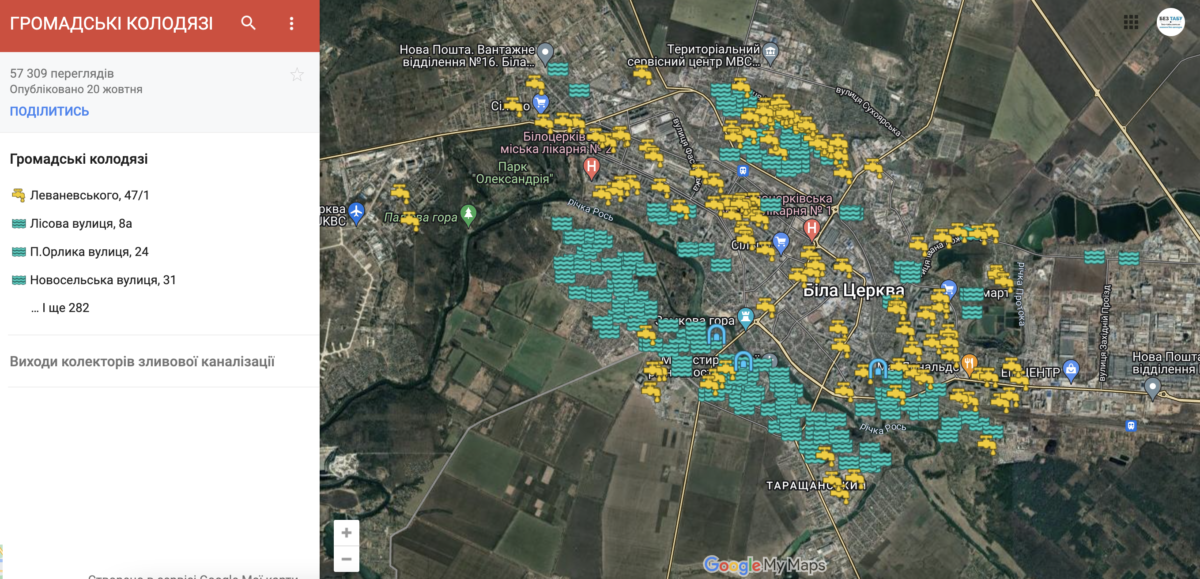Click the ГРОМАДСЬКІ КОЛОДЯЗІ map title
Viewport: 1200px width, 579px height.
(x=112, y=23)
